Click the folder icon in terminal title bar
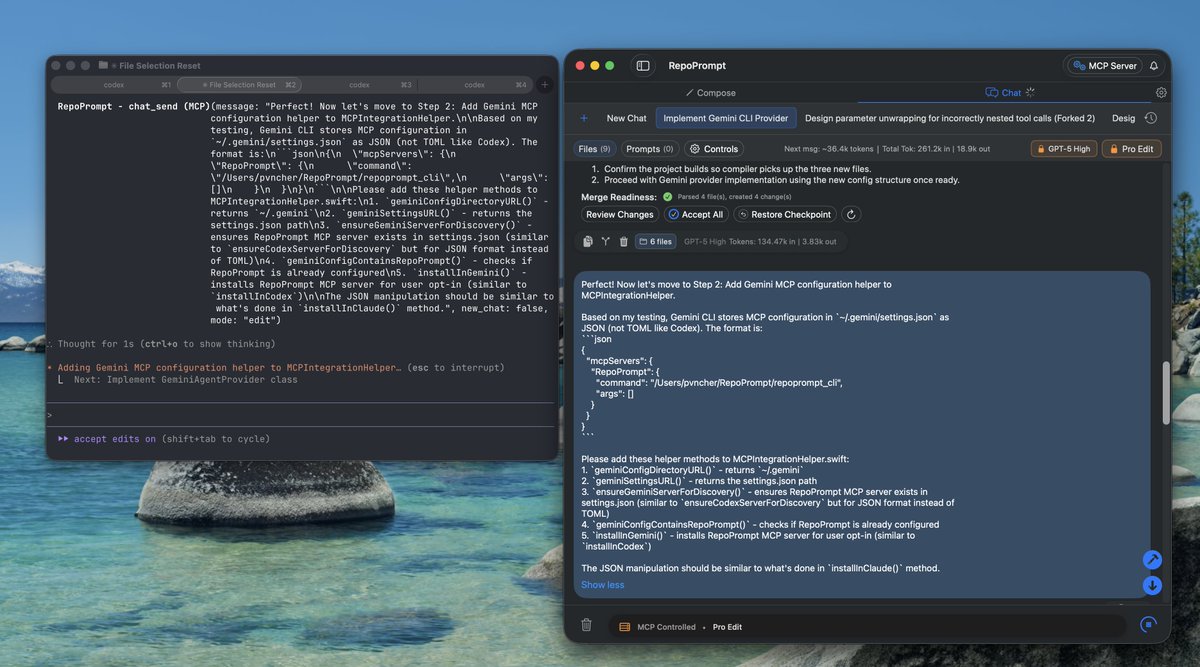 pos(103,65)
